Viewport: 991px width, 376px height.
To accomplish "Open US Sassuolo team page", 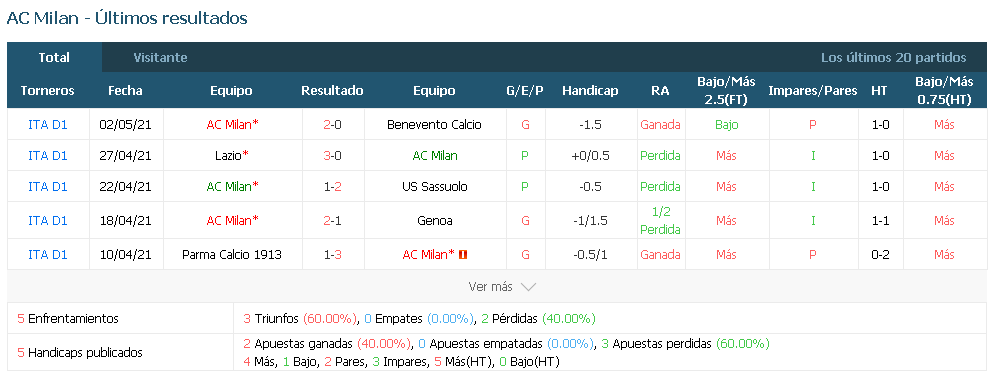I will pyautogui.click(x=434, y=186).
